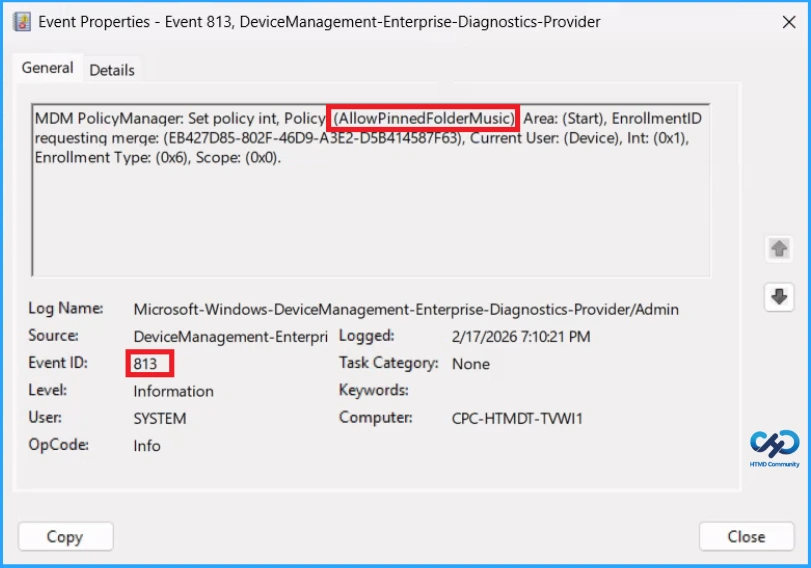
Task: Click the Logged timestamp 2/17/2026 7:10:21 PM
Action: point(521,337)
